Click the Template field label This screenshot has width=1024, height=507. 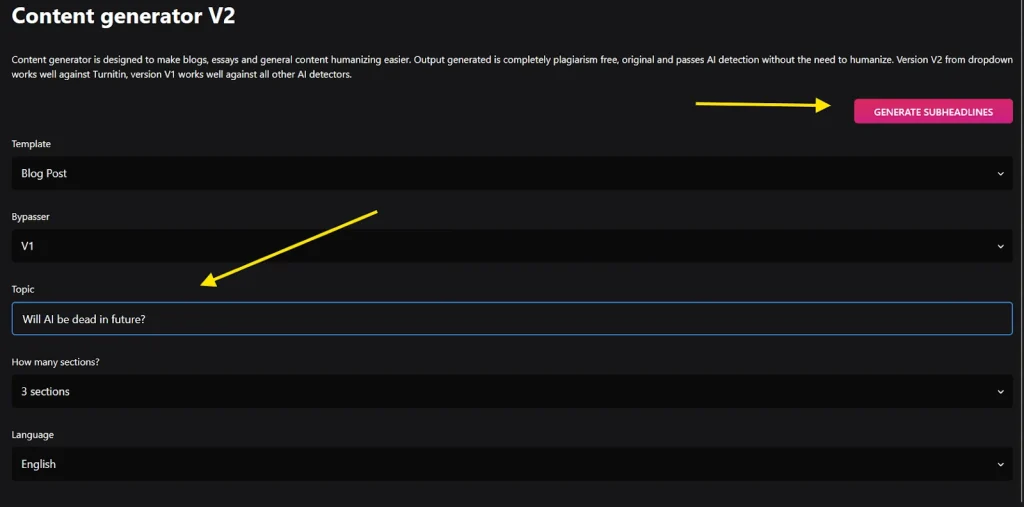click(31, 144)
